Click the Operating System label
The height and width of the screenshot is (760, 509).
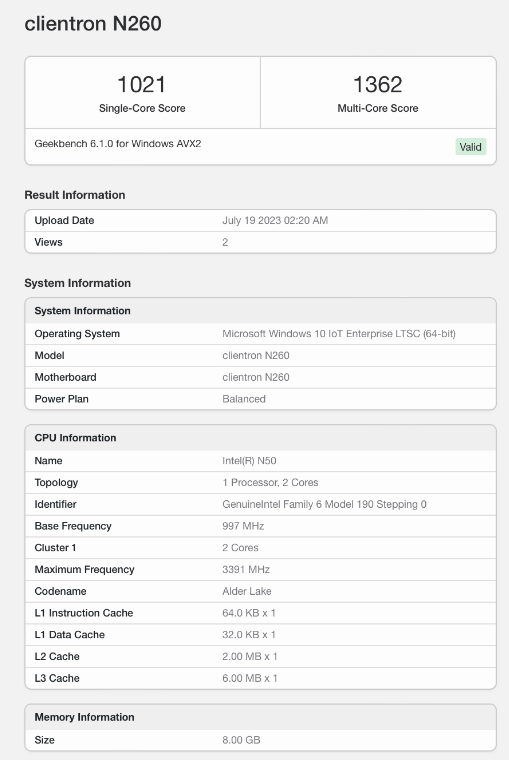(77, 333)
